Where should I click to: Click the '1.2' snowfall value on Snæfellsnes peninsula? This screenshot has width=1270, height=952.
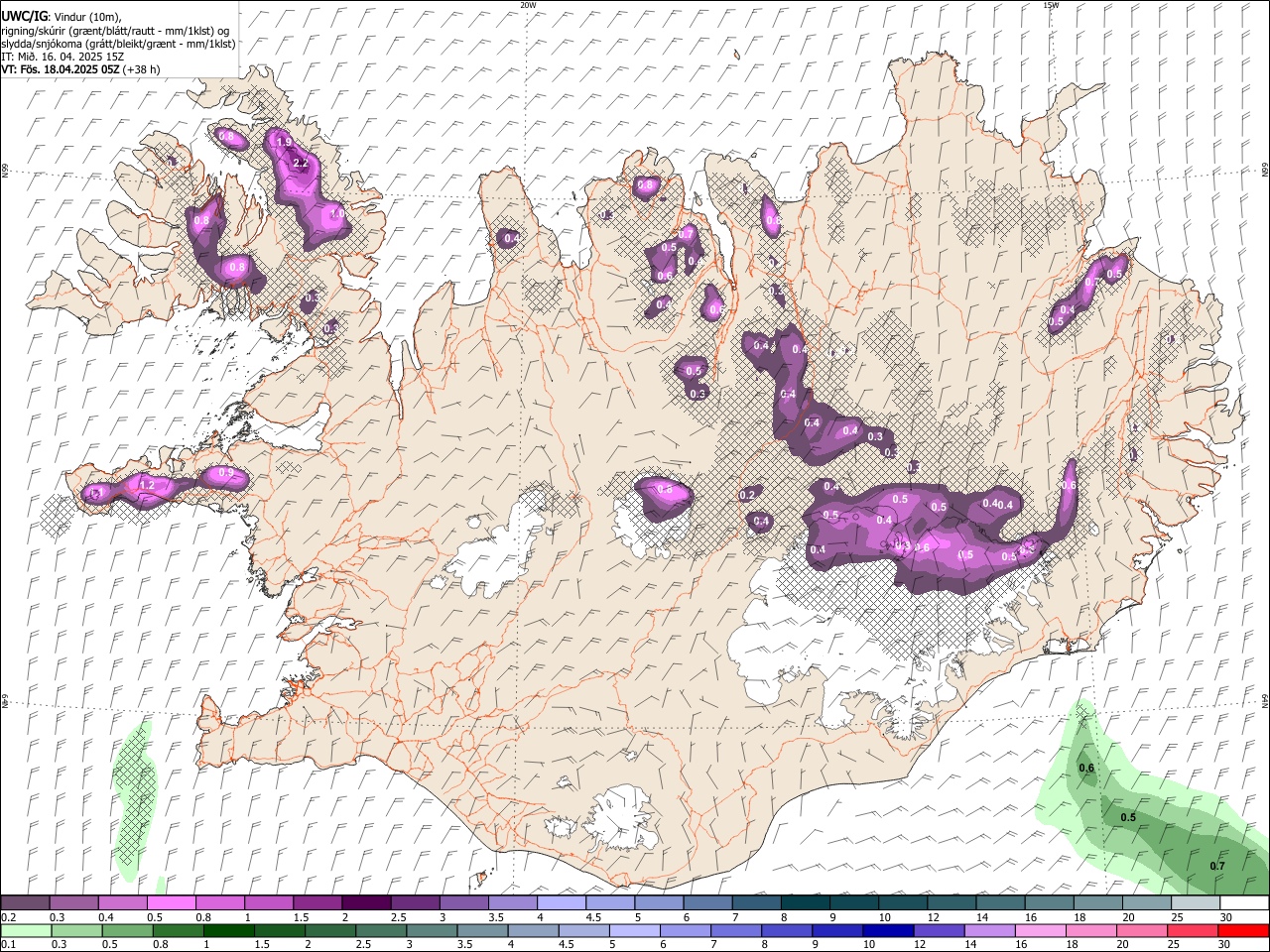pyautogui.click(x=147, y=485)
